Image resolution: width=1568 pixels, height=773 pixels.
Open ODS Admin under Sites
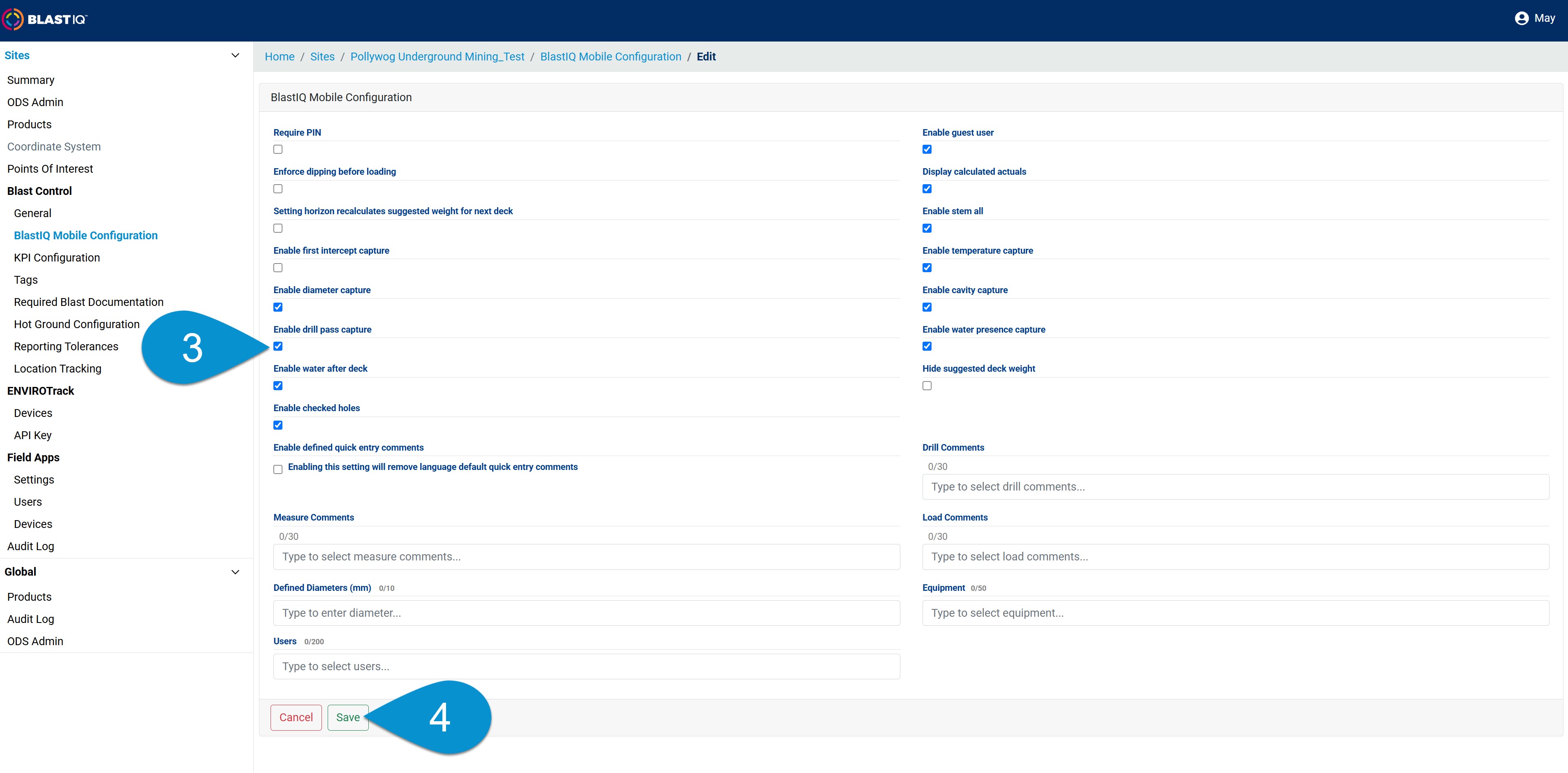pos(35,102)
